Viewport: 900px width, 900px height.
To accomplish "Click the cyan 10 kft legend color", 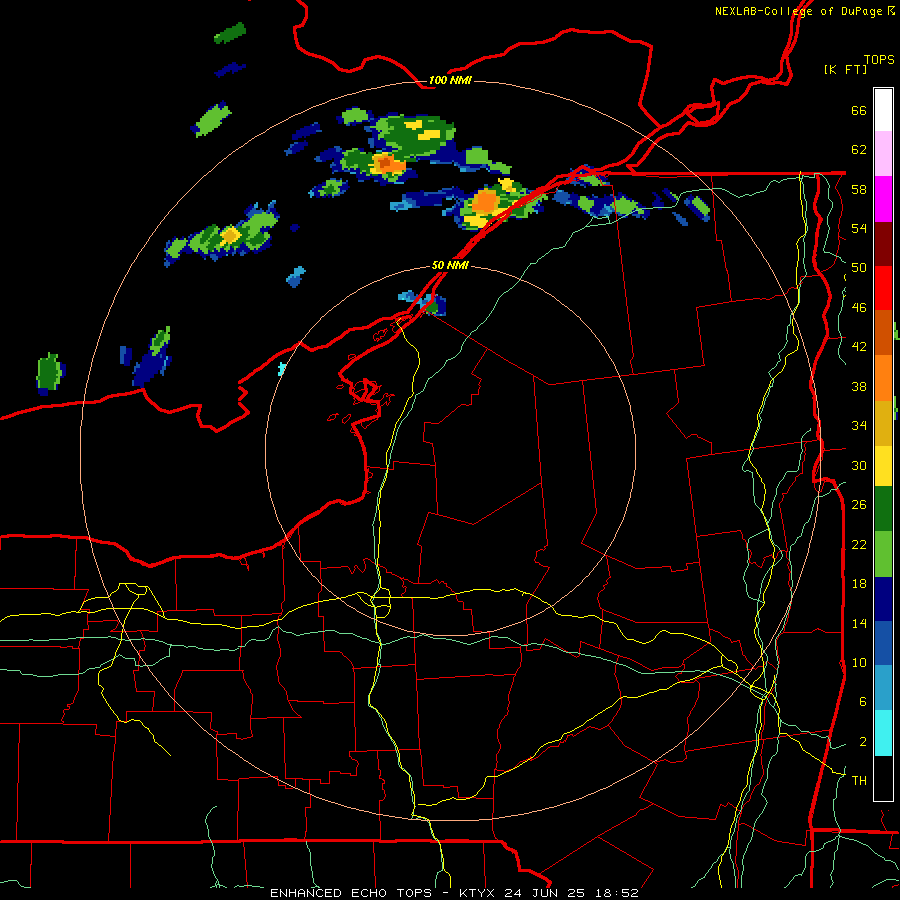I will pos(883,733).
